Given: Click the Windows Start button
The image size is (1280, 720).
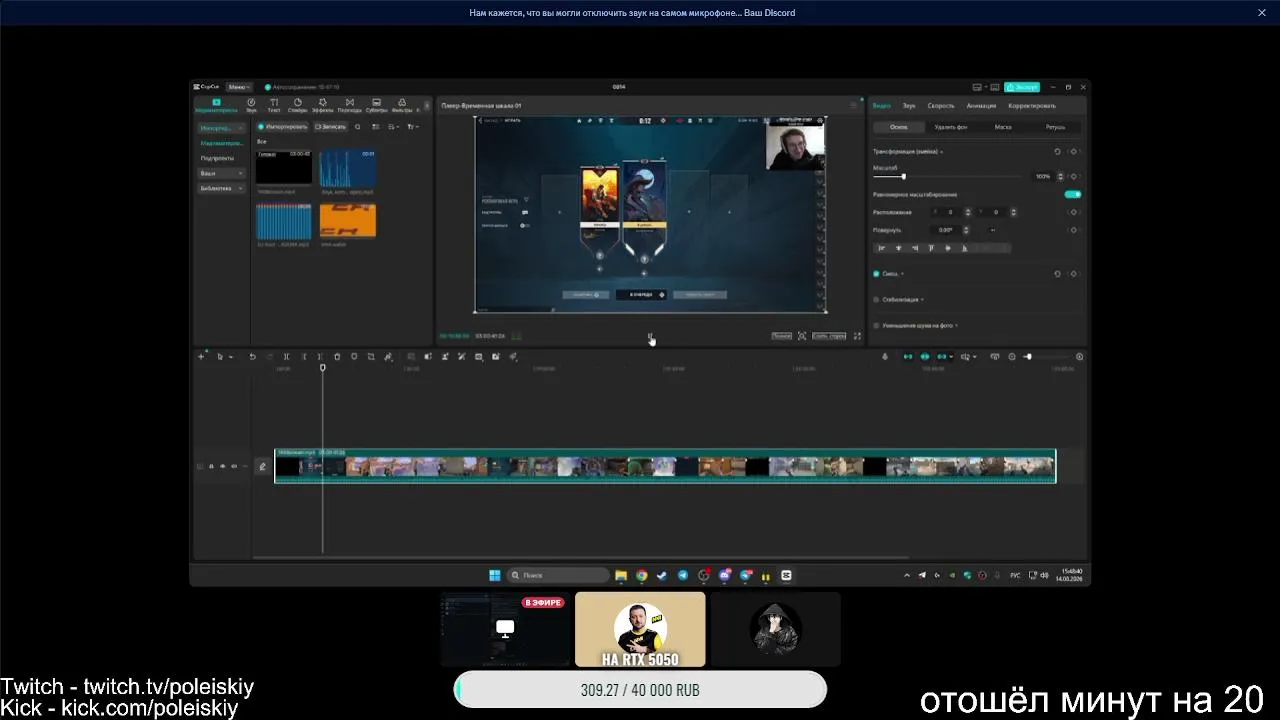Looking at the screenshot, I should pos(495,575).
